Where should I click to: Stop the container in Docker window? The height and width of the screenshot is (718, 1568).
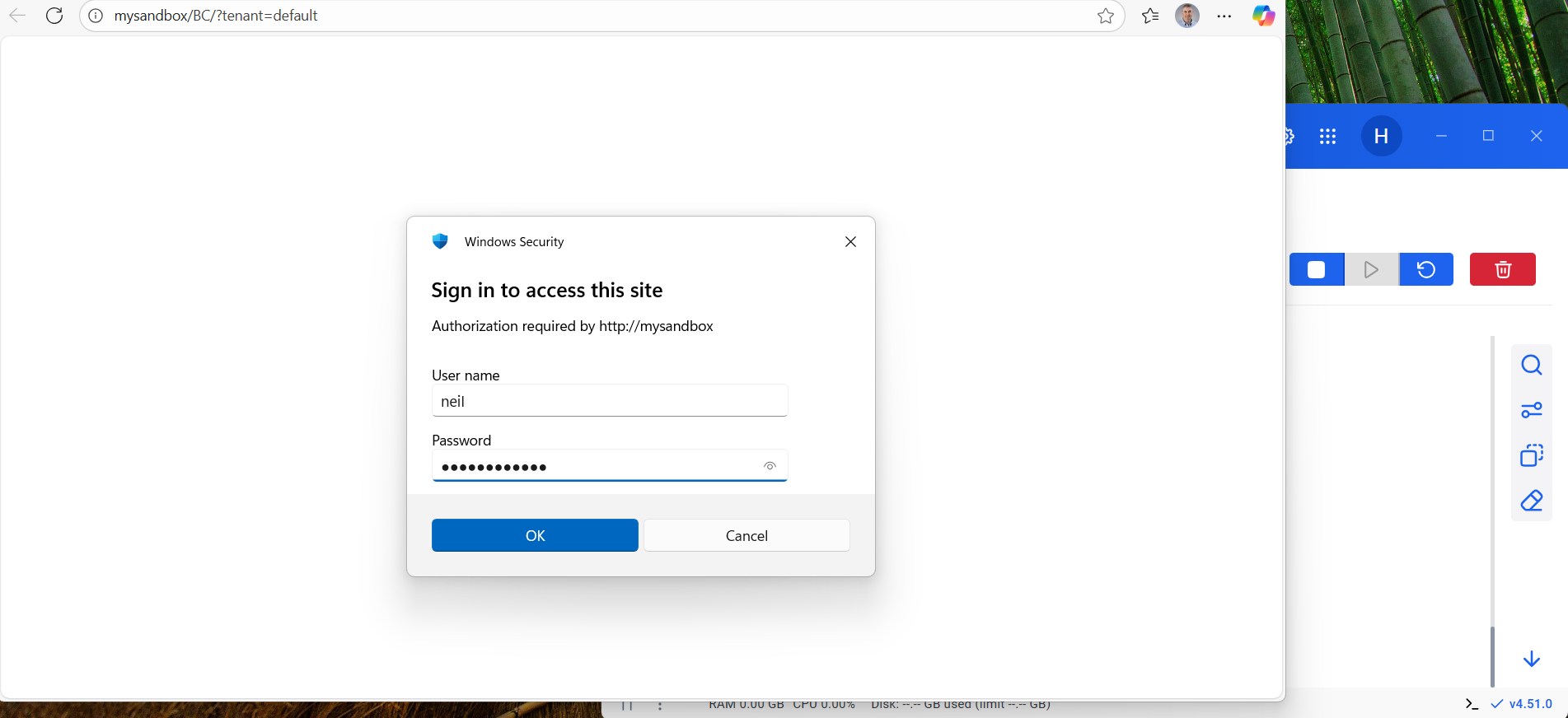[x=1317, y=269]
